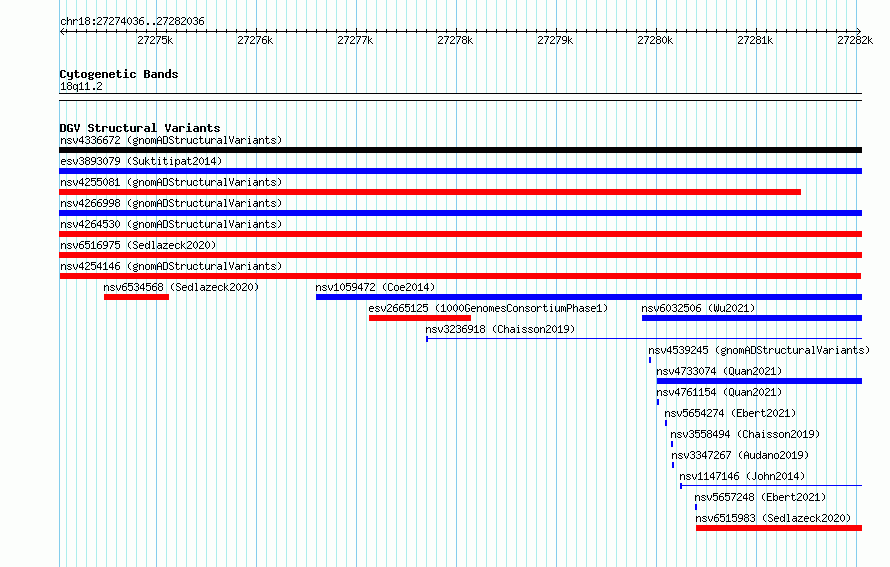
Task: Click the Cytogenetic Bands track title
Action: [119, 74]
